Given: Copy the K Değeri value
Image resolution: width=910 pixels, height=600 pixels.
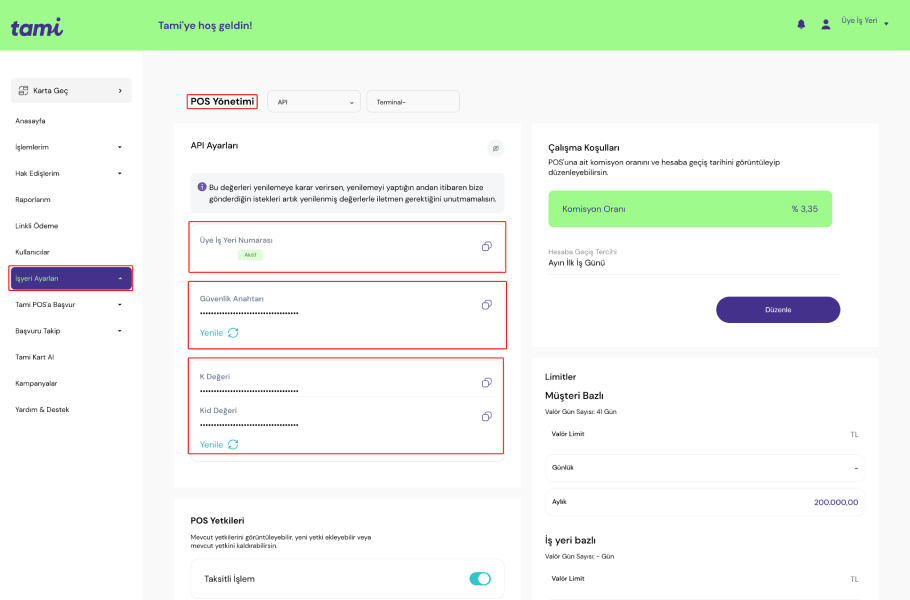Looking at the screenshot, I should 486,383.
